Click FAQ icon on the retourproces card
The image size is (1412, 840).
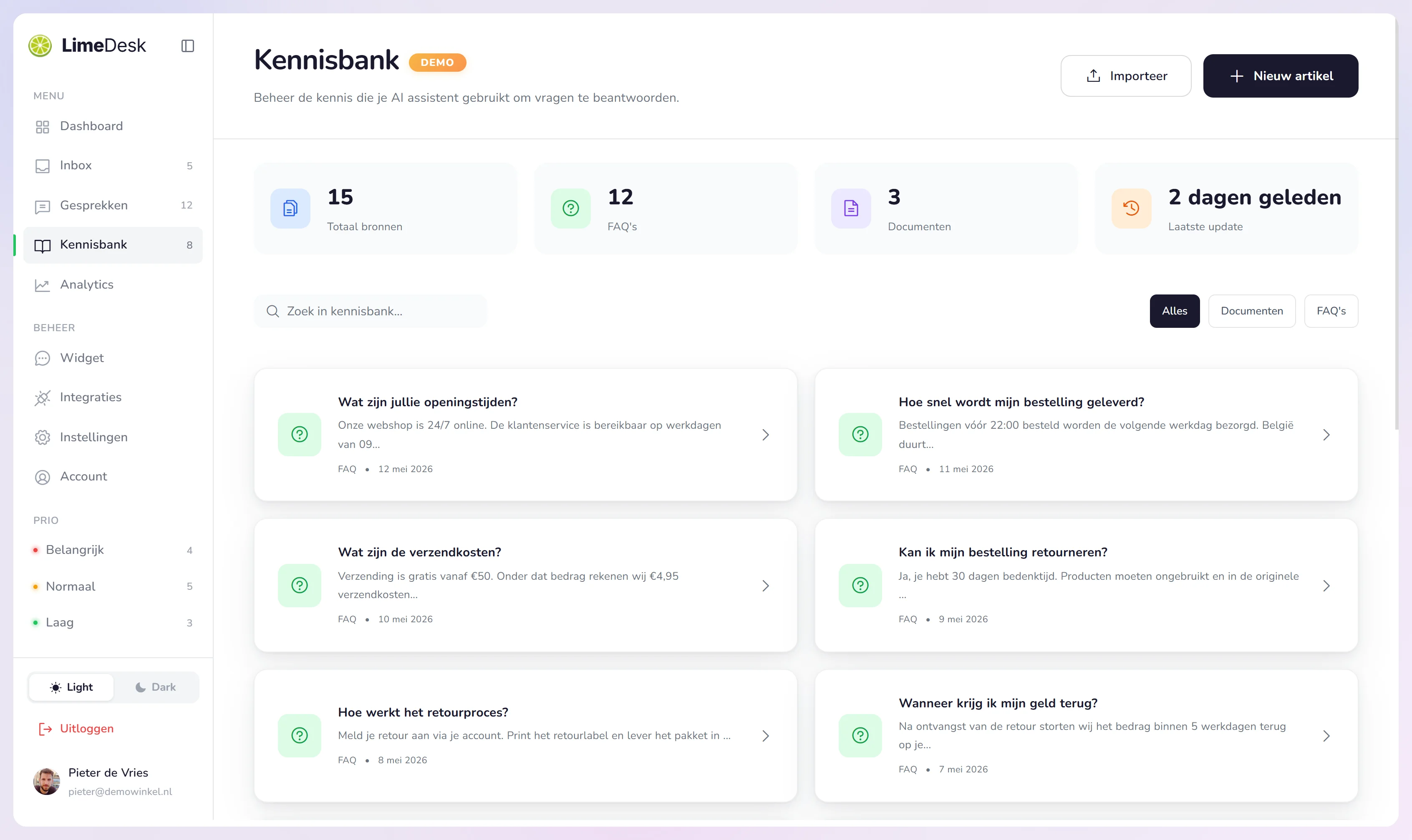click(x=300, y=736)
